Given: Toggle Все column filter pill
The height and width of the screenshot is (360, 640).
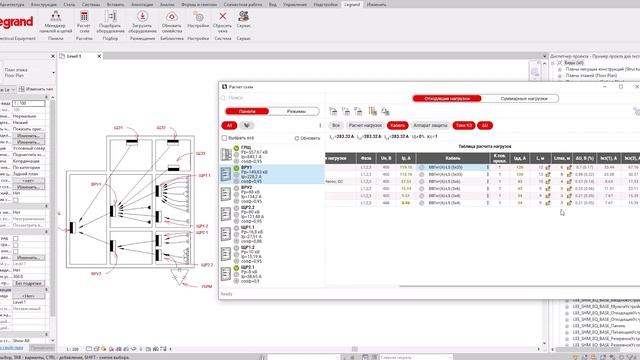Looking at the screenshot, I should coord(336,125).
